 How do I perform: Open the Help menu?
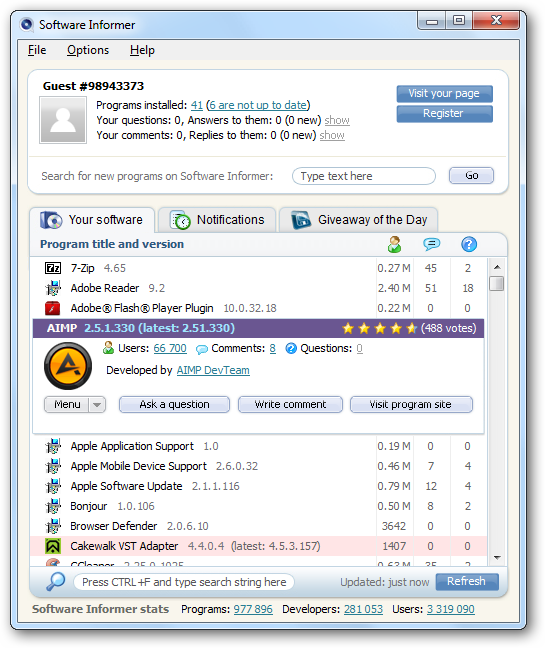(x=142, y=50)
